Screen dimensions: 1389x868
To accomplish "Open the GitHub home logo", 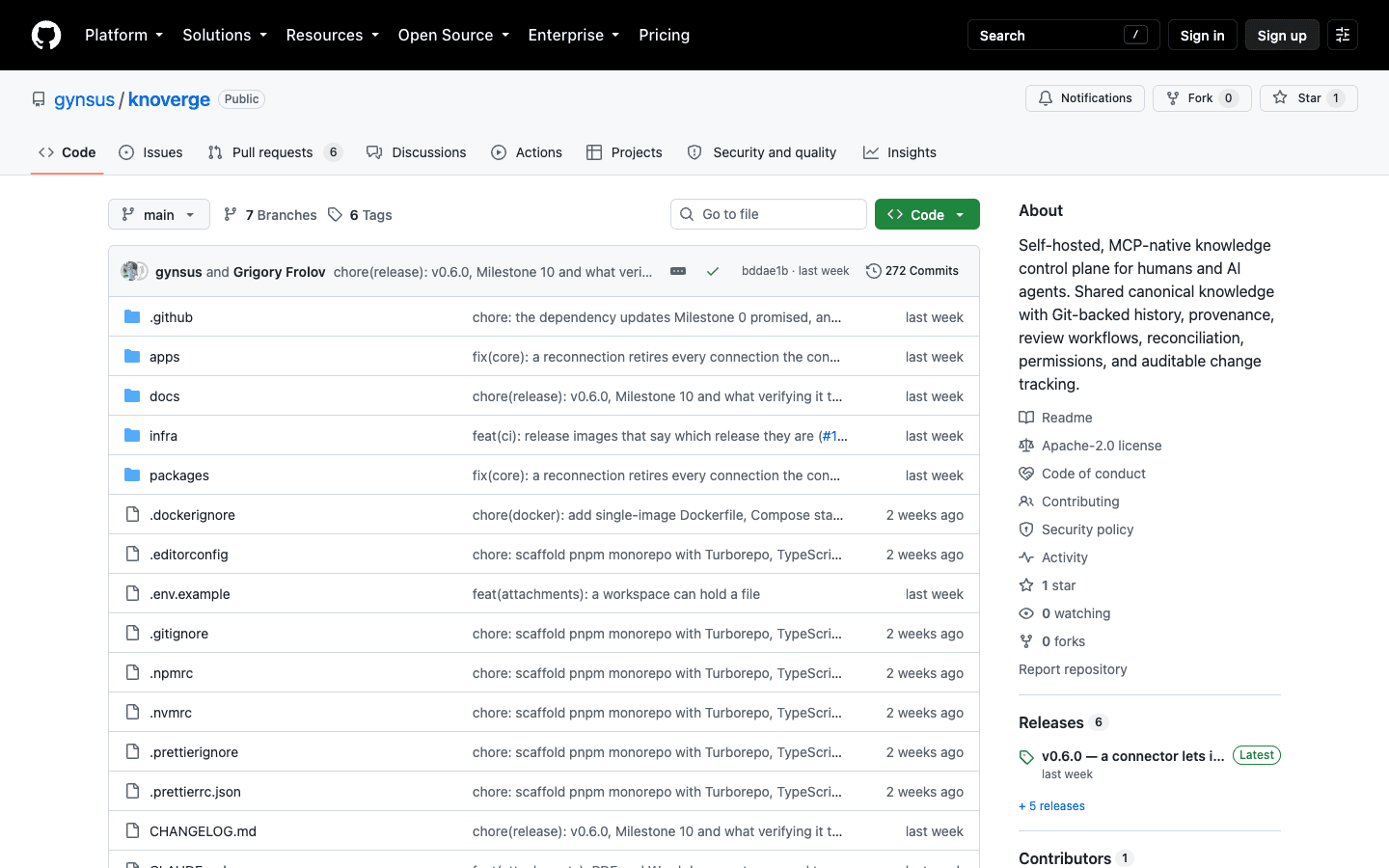I will point(46,35).
